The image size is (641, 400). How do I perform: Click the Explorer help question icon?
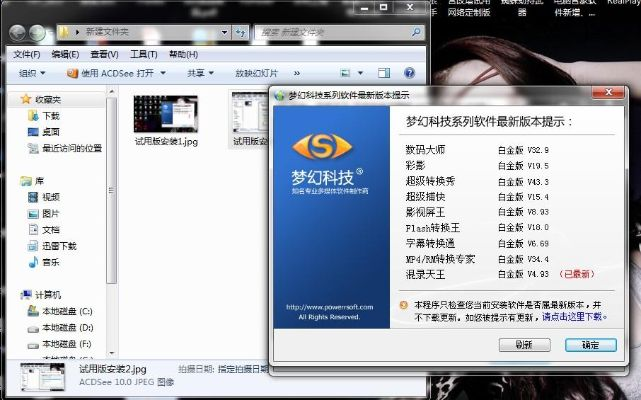(409, 73)
